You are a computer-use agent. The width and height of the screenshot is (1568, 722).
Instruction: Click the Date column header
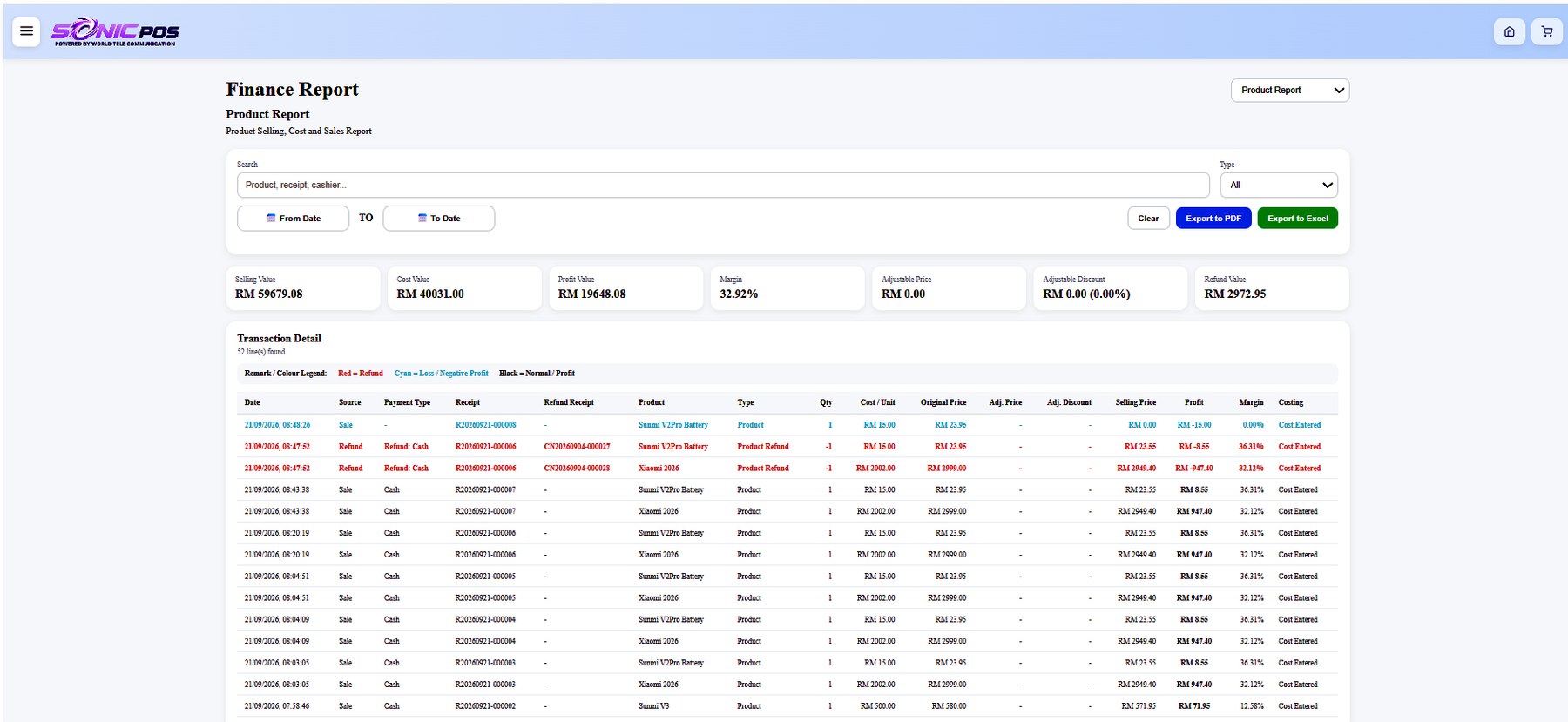(253, 402)
